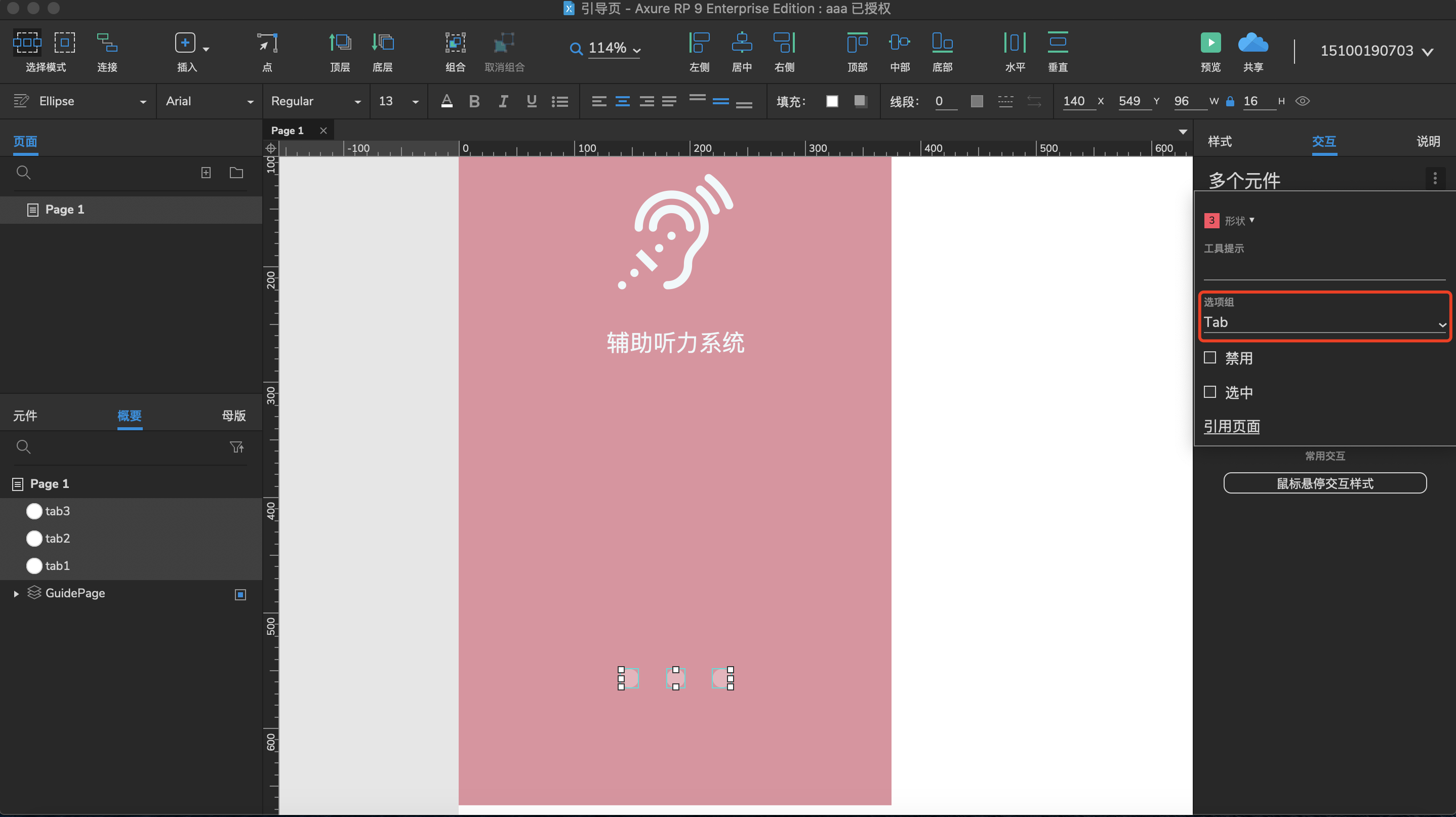The height and width of the screenshot is (817, 1456).
Task: Distribute horizontally with 水平 icon
Action: [1015, 43]
